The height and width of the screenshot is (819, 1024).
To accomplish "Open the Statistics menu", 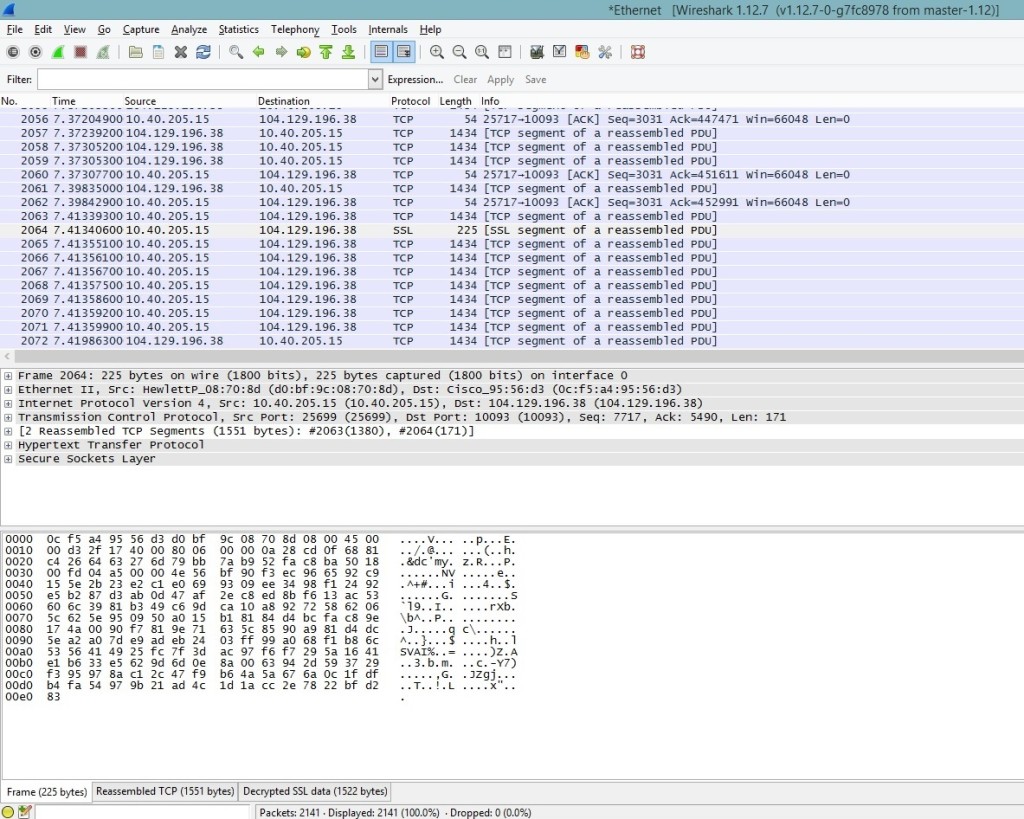I will pyautogui.click(x=238, y=29).
